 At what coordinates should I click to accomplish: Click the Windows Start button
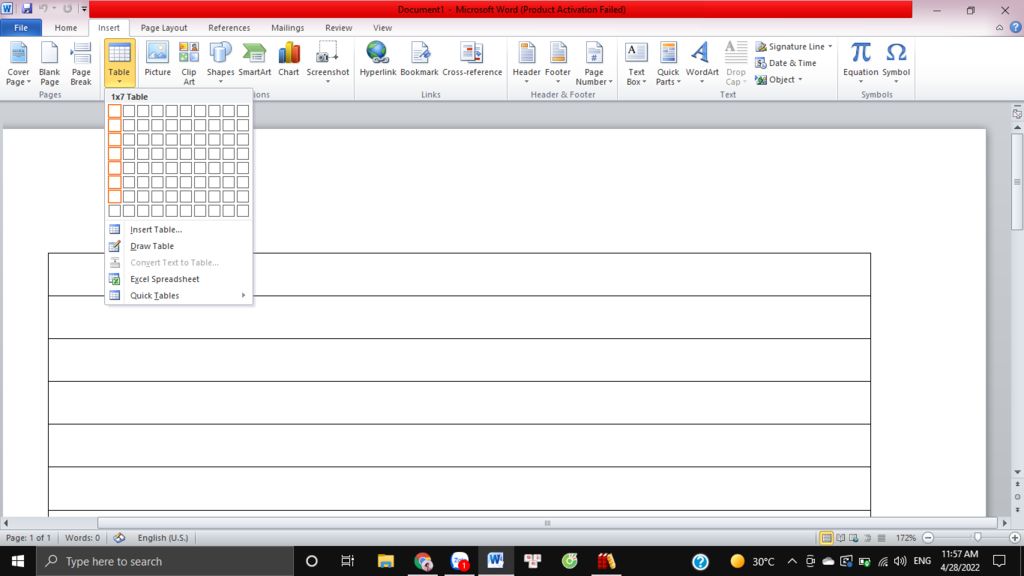[18, 561]
